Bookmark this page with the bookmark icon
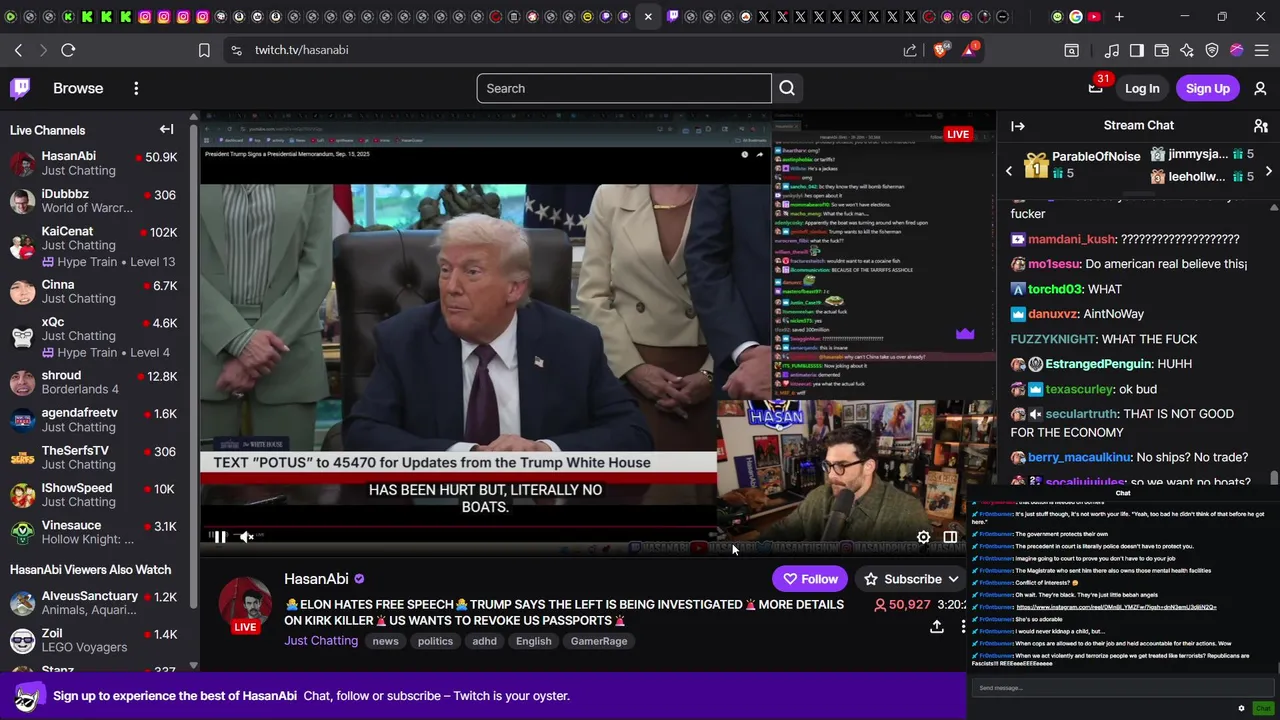 (x=204, y=50)
